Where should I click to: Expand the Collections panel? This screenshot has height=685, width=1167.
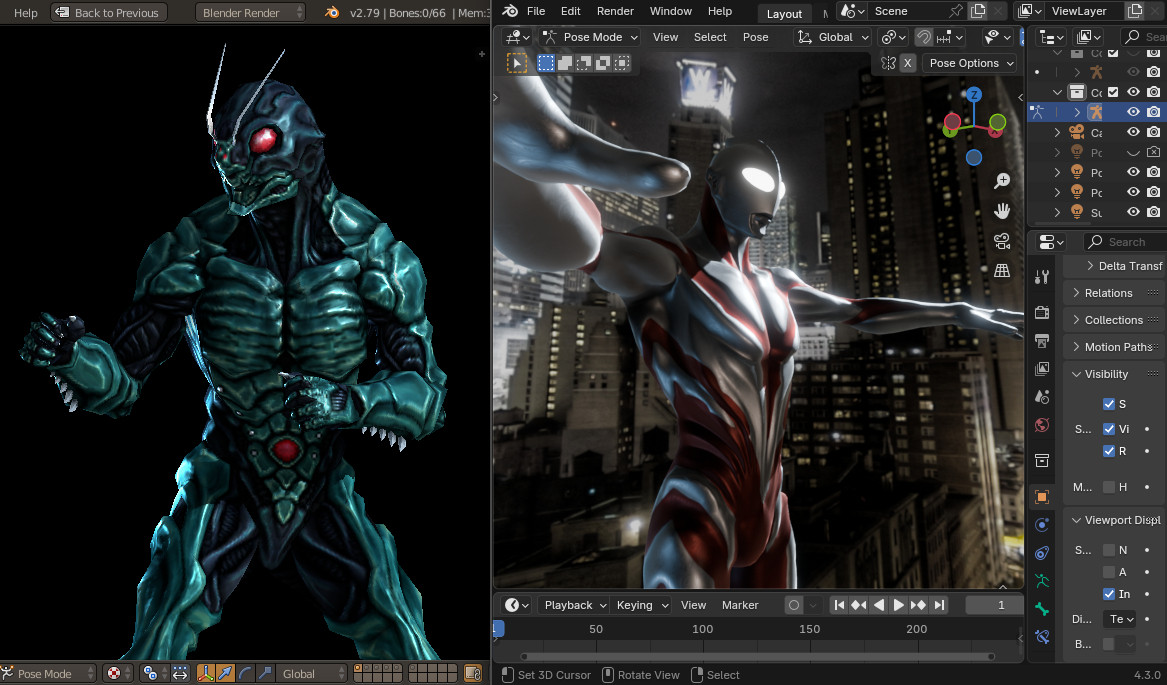pos(1114,319)
